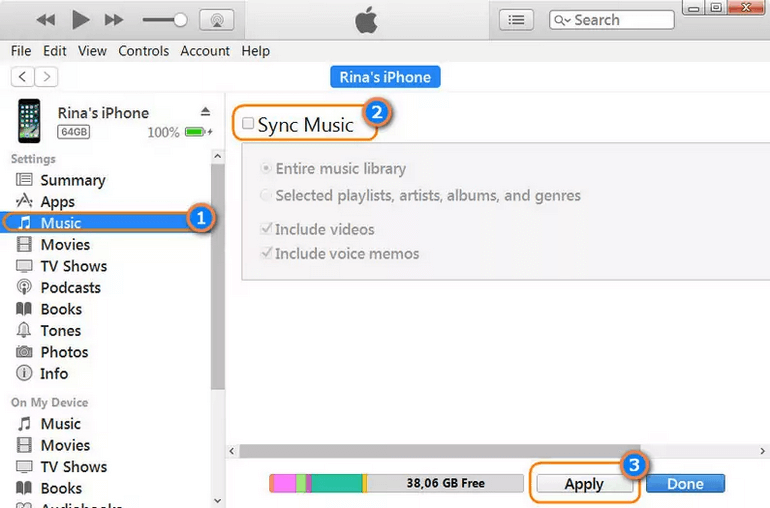Toggle the Include videos checkbox
Viewport: 770px width, 508px height.
pos(267,228)
